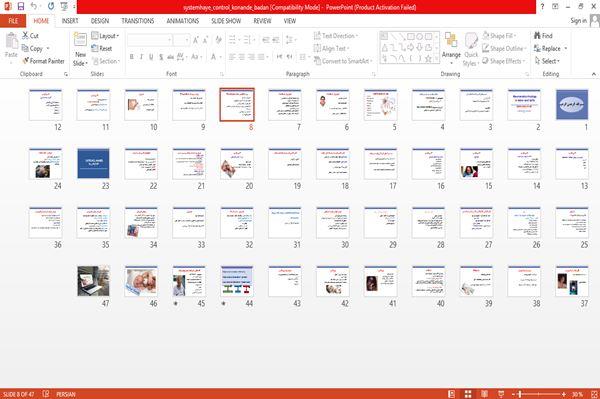This screenshot has height=399, width=600.
Task: Click the Undo arrow in title bar
Action: coord(34,7)
